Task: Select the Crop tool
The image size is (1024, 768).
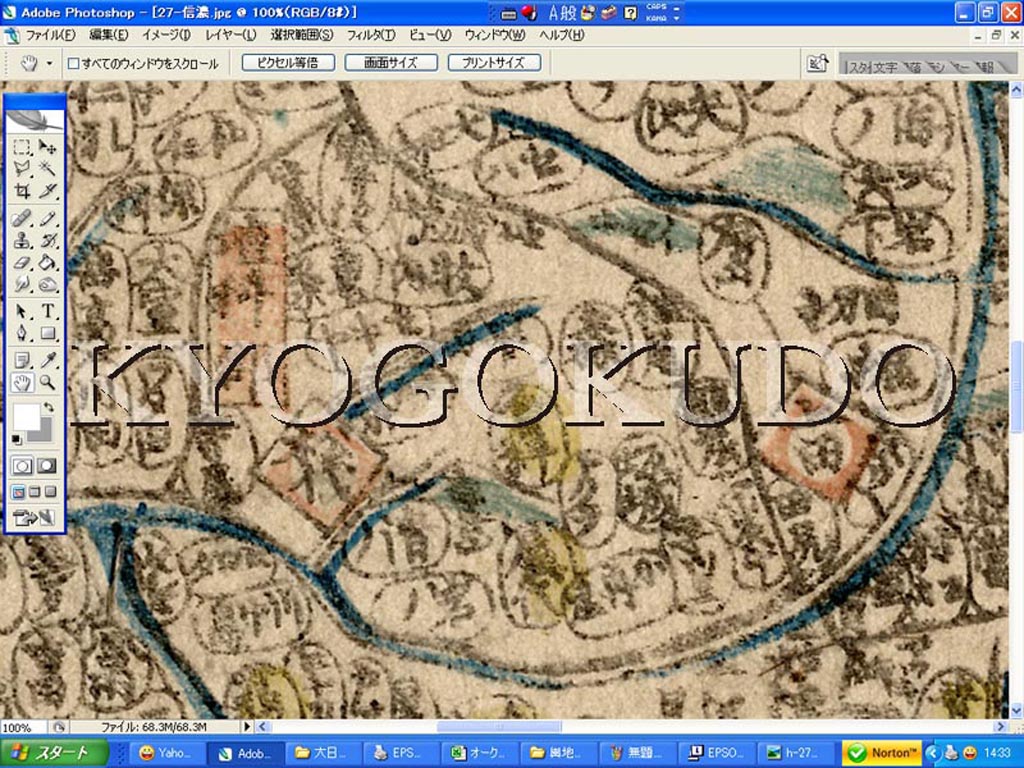Action: [22, 191]
